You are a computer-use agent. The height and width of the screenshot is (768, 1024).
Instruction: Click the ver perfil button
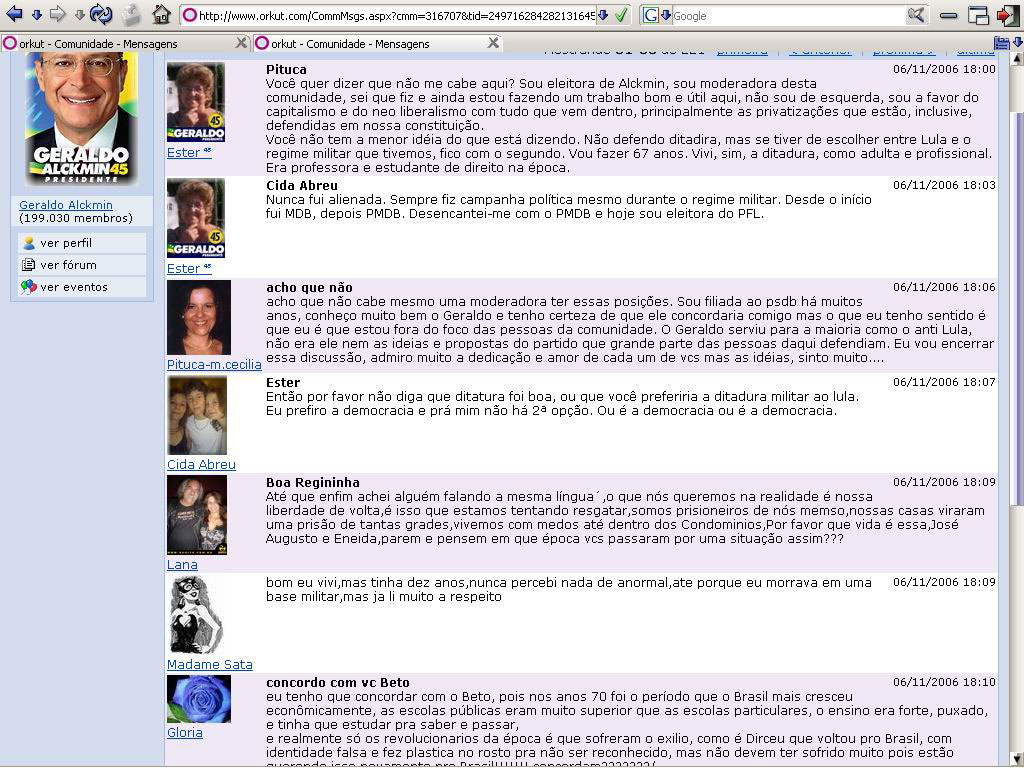[82, 243]
